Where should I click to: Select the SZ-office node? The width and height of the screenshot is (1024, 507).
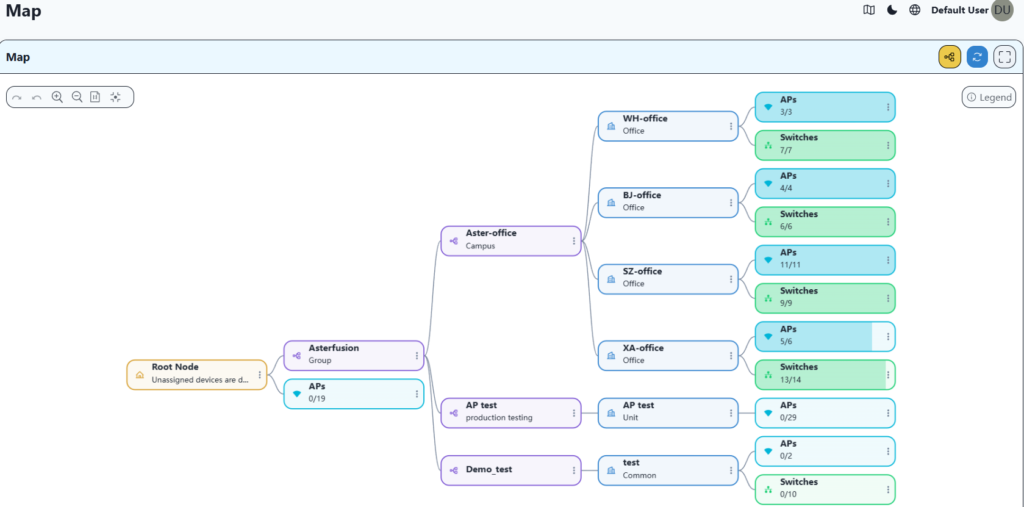pos(660,278)
